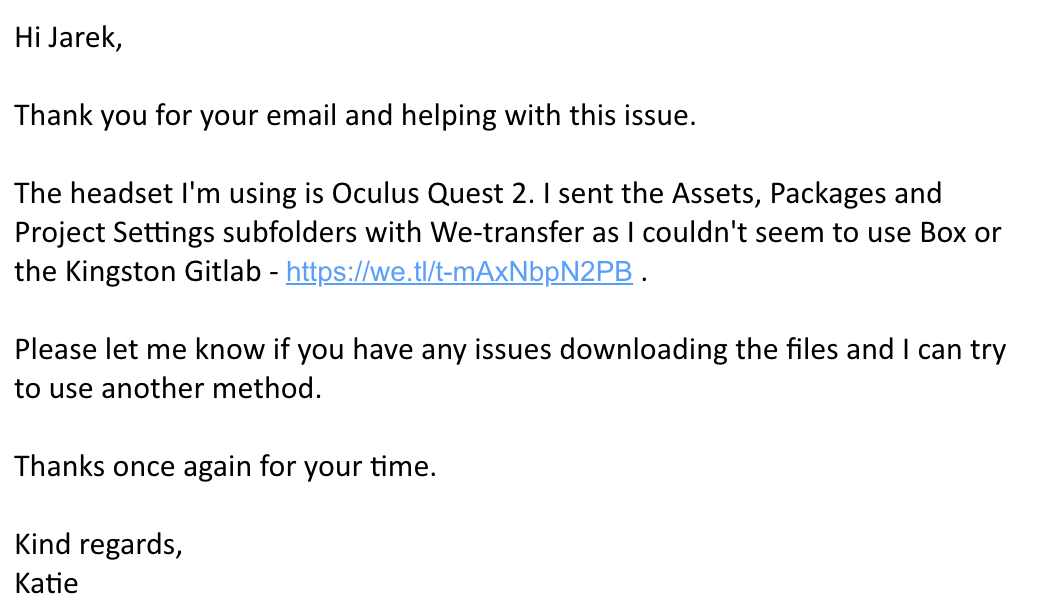Click the "Hi Jarek," greeting line
This screenshot has width=1062, height=610.
coord(68,41)
